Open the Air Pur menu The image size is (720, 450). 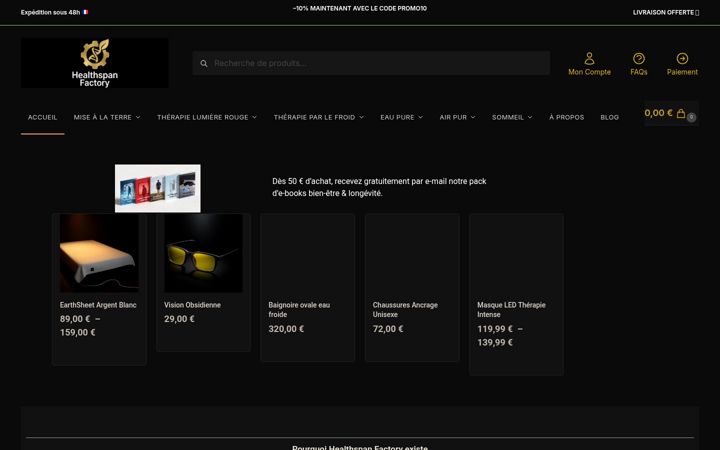pyautogui.click(x=453, y=118)
